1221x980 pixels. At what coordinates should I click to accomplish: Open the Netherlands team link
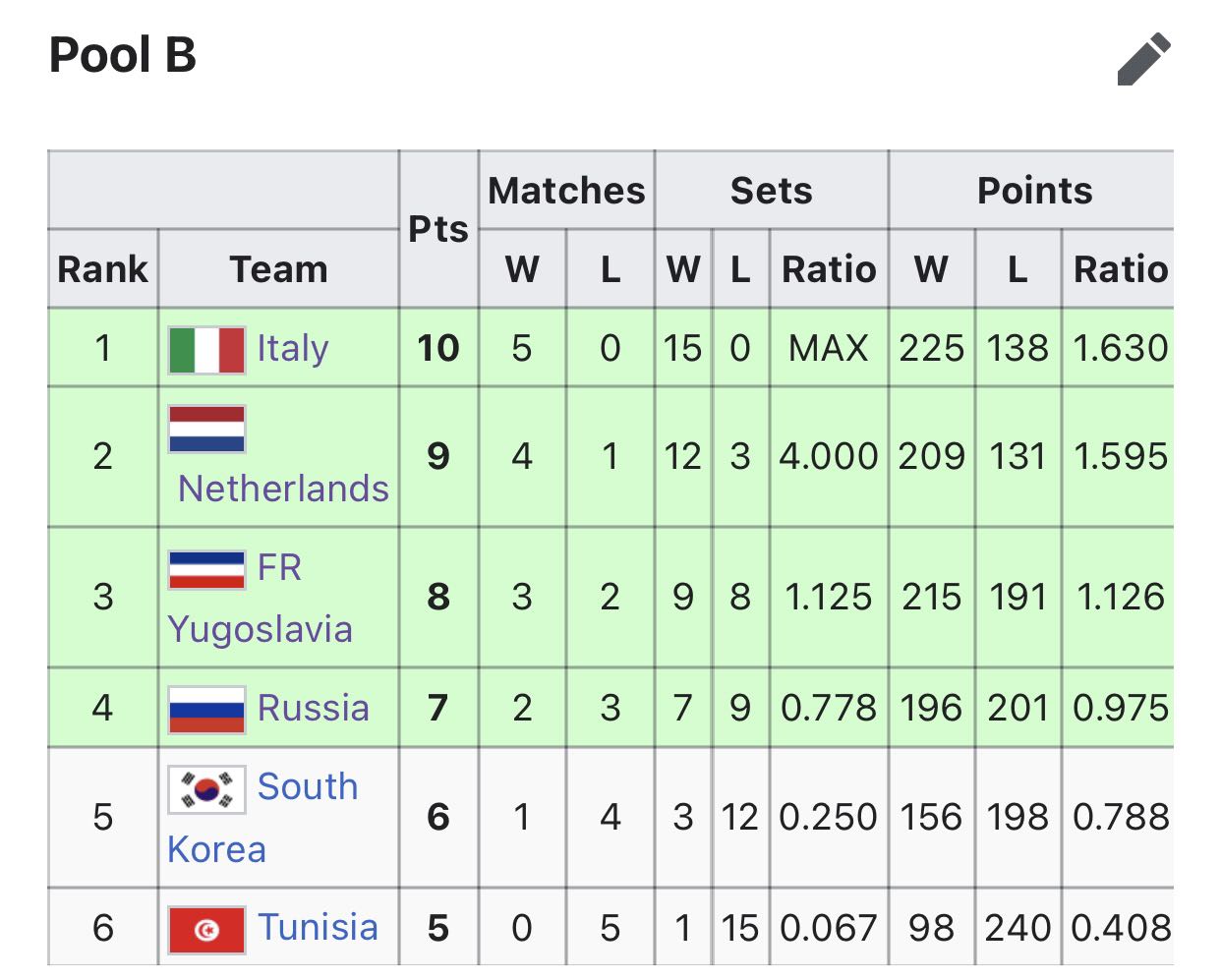283,489
